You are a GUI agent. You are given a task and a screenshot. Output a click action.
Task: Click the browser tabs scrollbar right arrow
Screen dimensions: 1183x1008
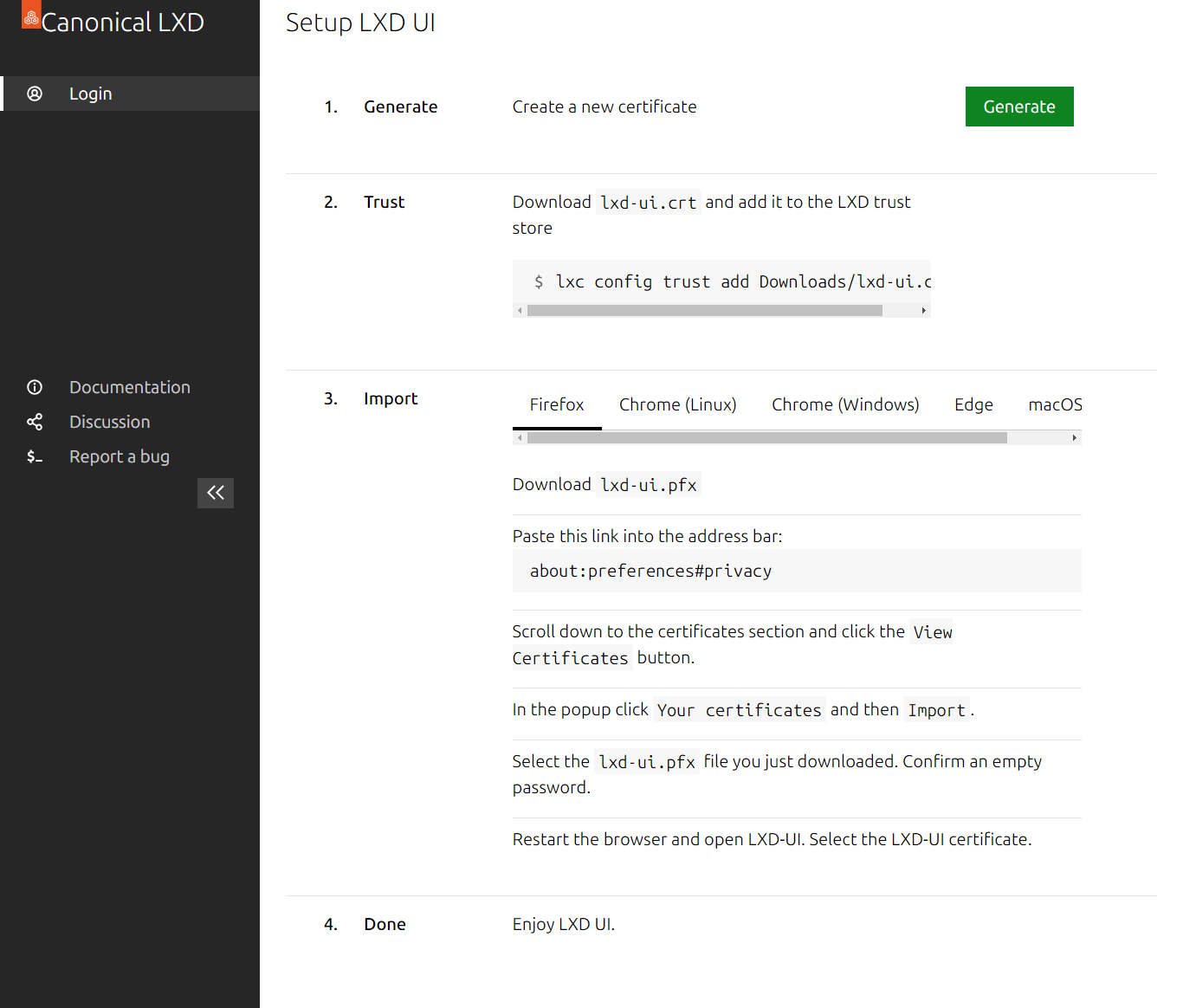point(1075,437)
